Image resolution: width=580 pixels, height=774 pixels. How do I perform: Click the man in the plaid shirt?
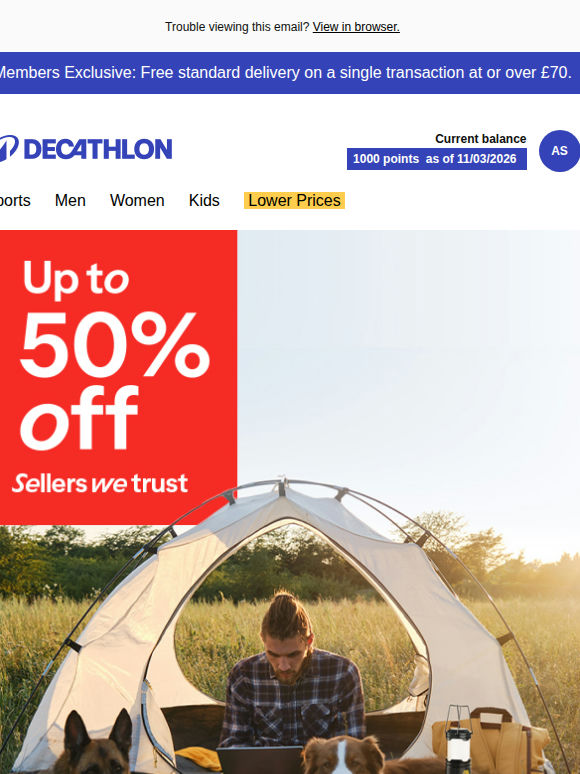coord(291,681)
